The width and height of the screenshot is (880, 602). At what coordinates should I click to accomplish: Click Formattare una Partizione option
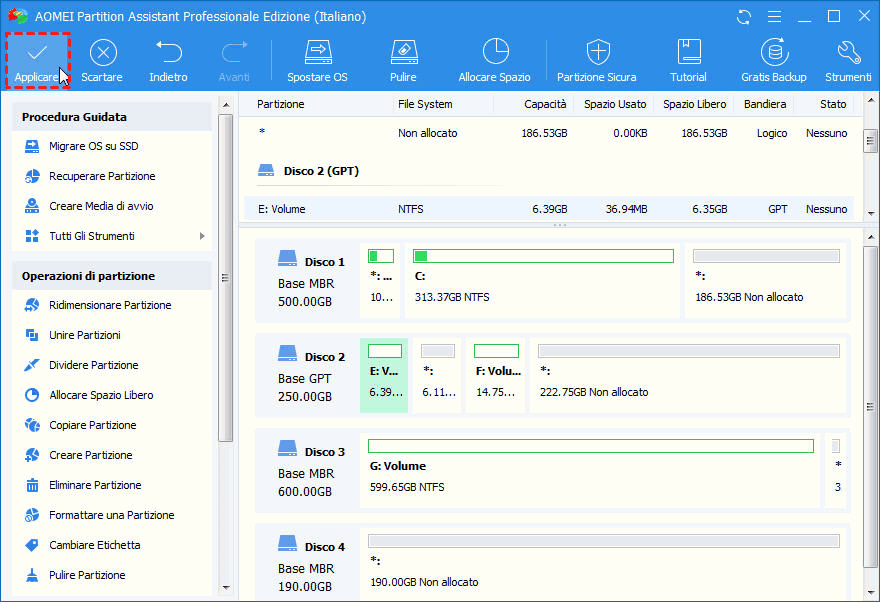click(x=111, y=515)
